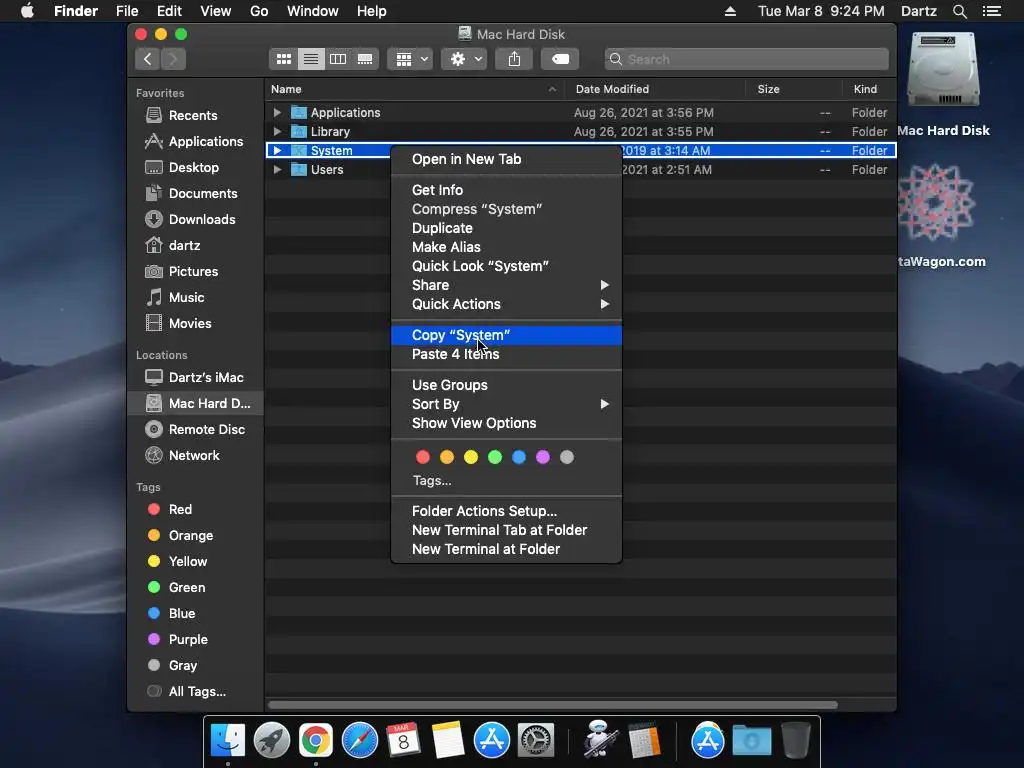Open Music in the sidebar
Screen dimensions: 1024x768
(x=187, y=298)
